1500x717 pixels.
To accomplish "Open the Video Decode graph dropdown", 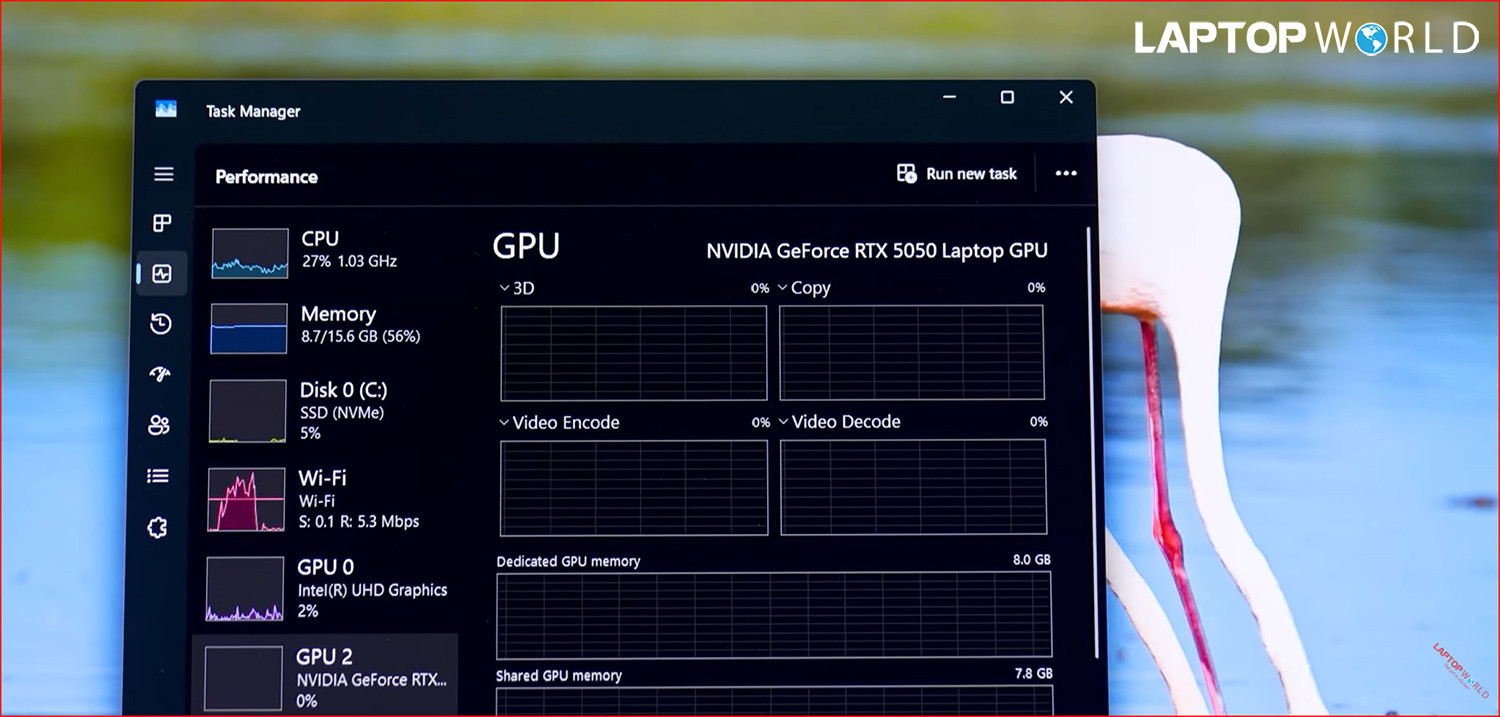I will click(783, 423).
